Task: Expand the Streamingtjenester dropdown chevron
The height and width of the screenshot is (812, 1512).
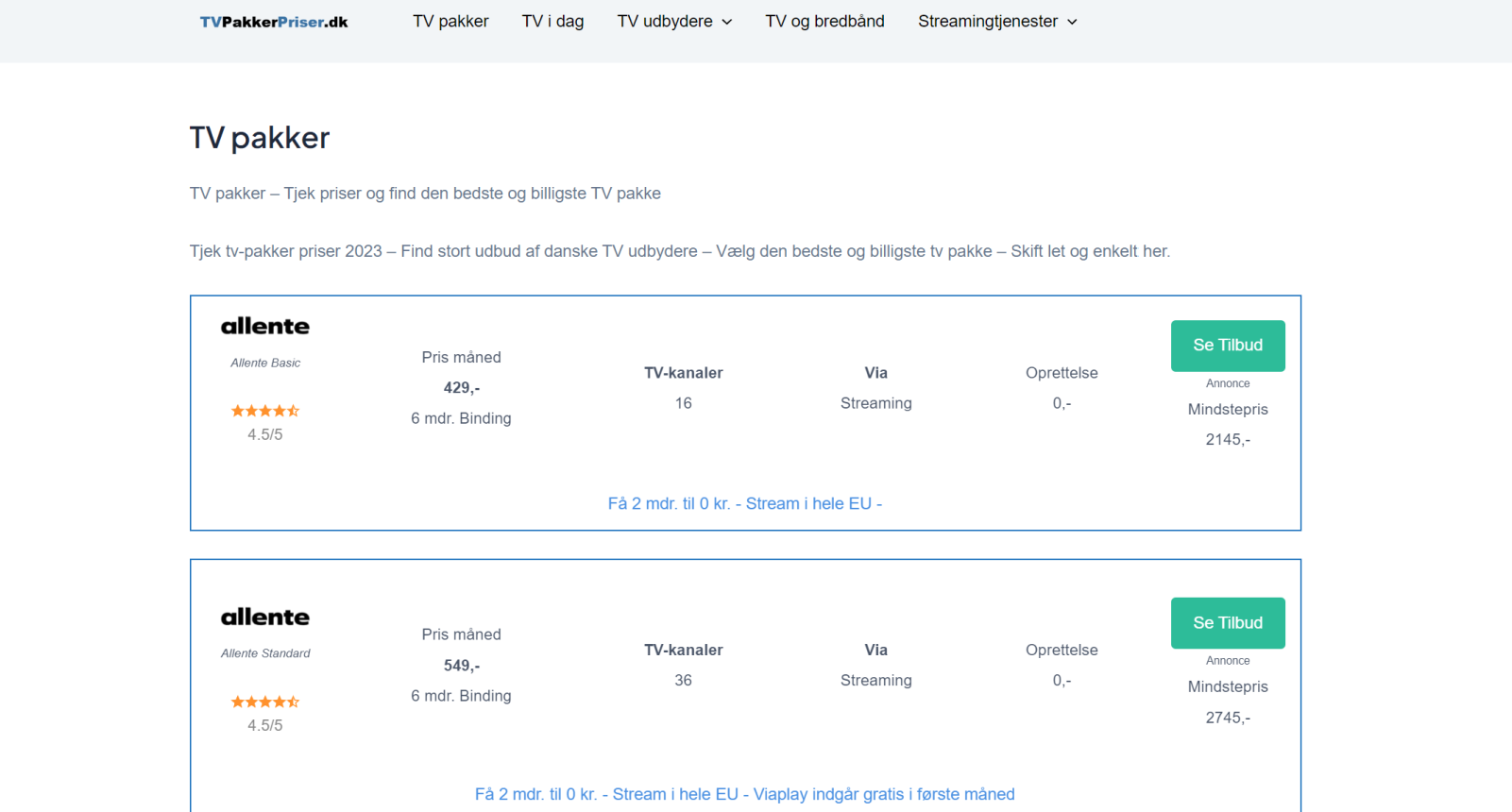Action: click(x=1072, y=22)
